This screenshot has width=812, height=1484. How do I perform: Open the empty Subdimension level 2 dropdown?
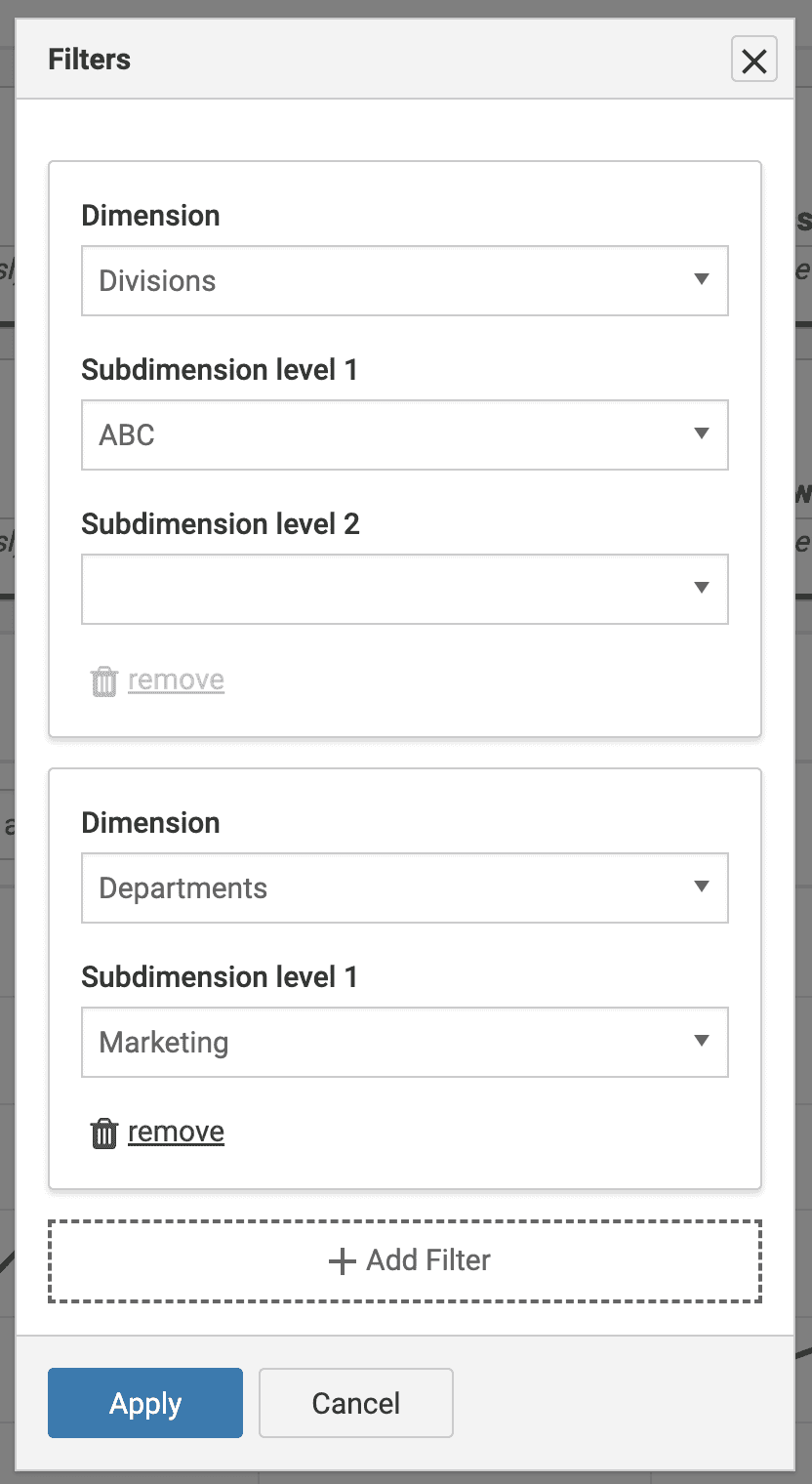pyautogui.click(x=405, y=589)
